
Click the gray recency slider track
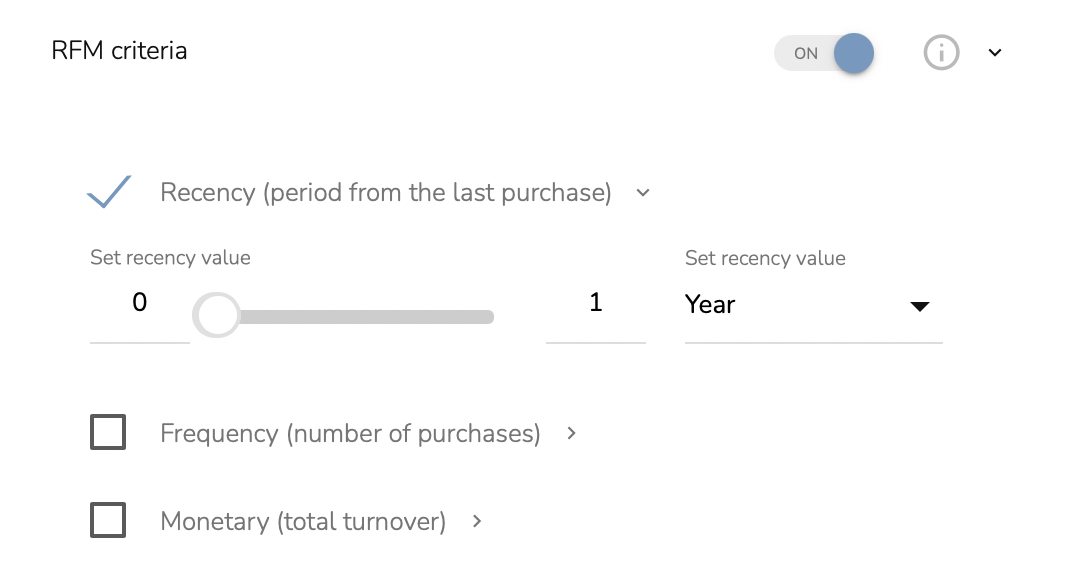pos(370,317)
